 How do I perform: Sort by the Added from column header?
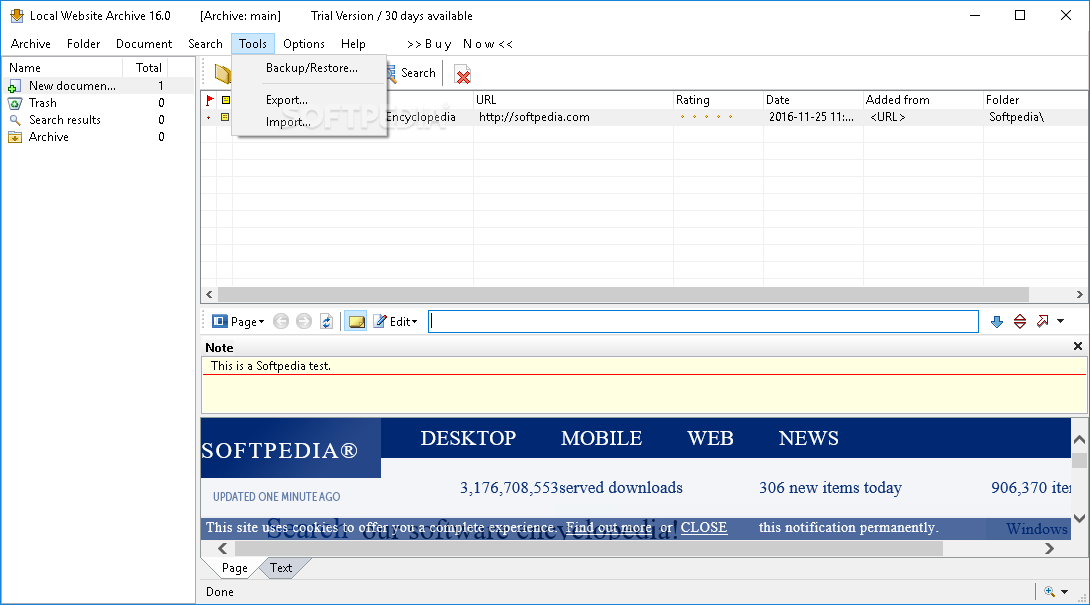(923, 99)
